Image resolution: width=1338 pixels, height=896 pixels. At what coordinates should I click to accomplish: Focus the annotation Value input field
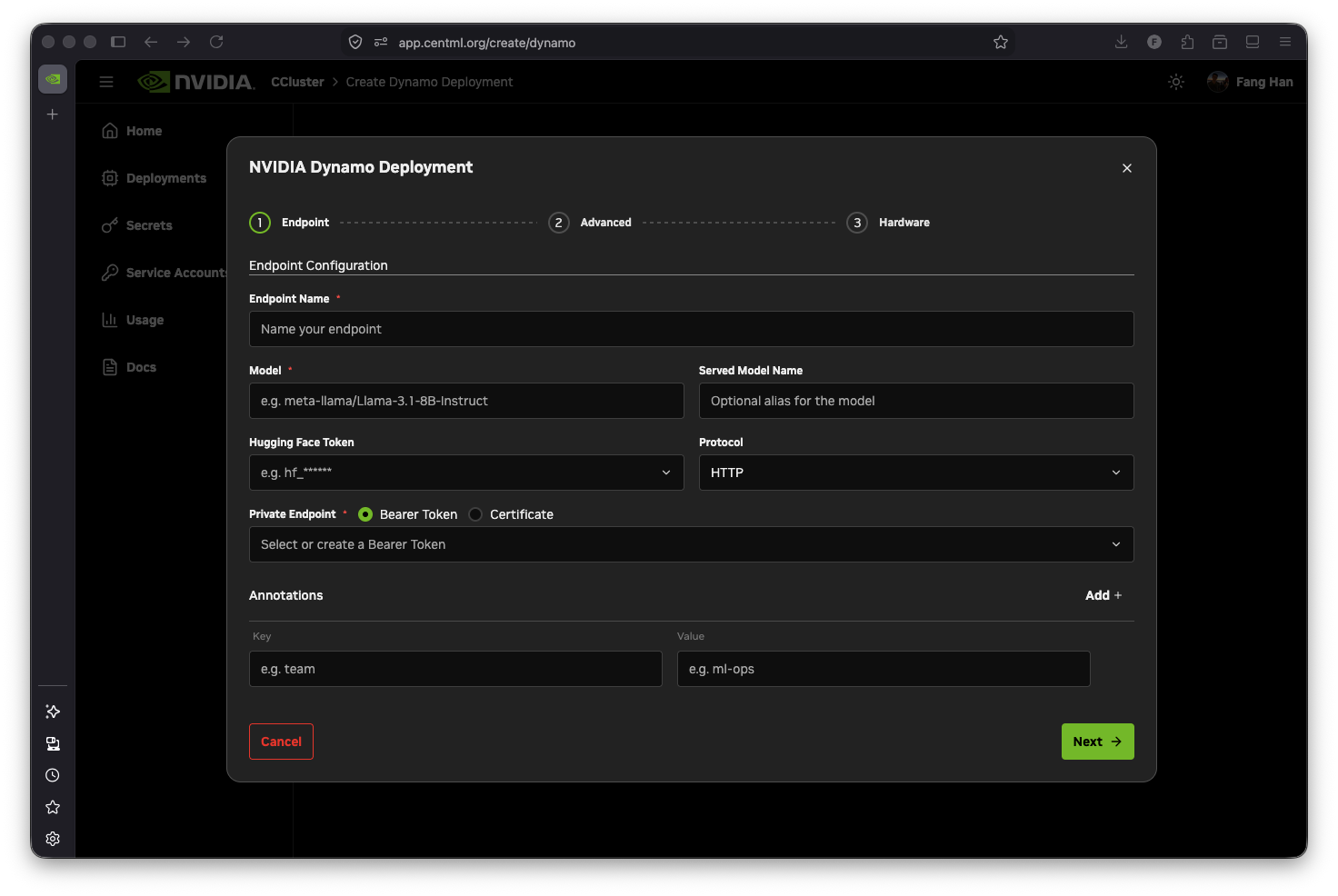pyautogui.click(x=884, y=669)
